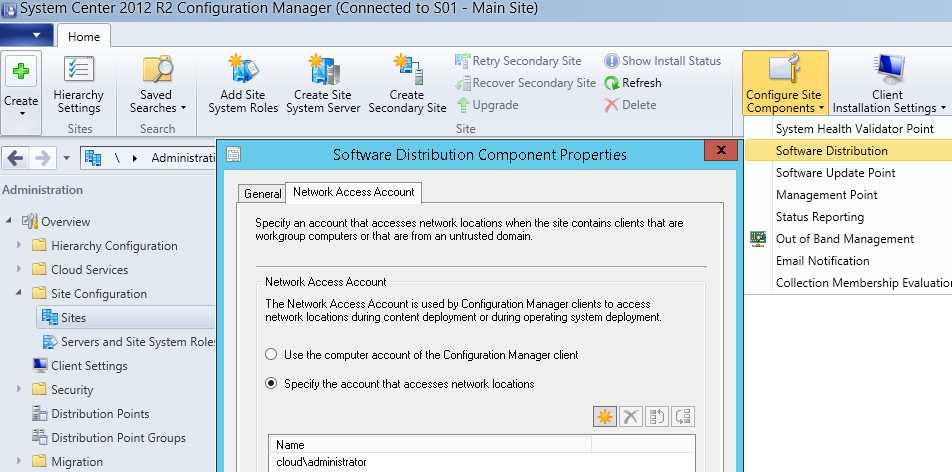Collapse the Site Configuration node
The image size is (952, 472).
pos(19,293)
